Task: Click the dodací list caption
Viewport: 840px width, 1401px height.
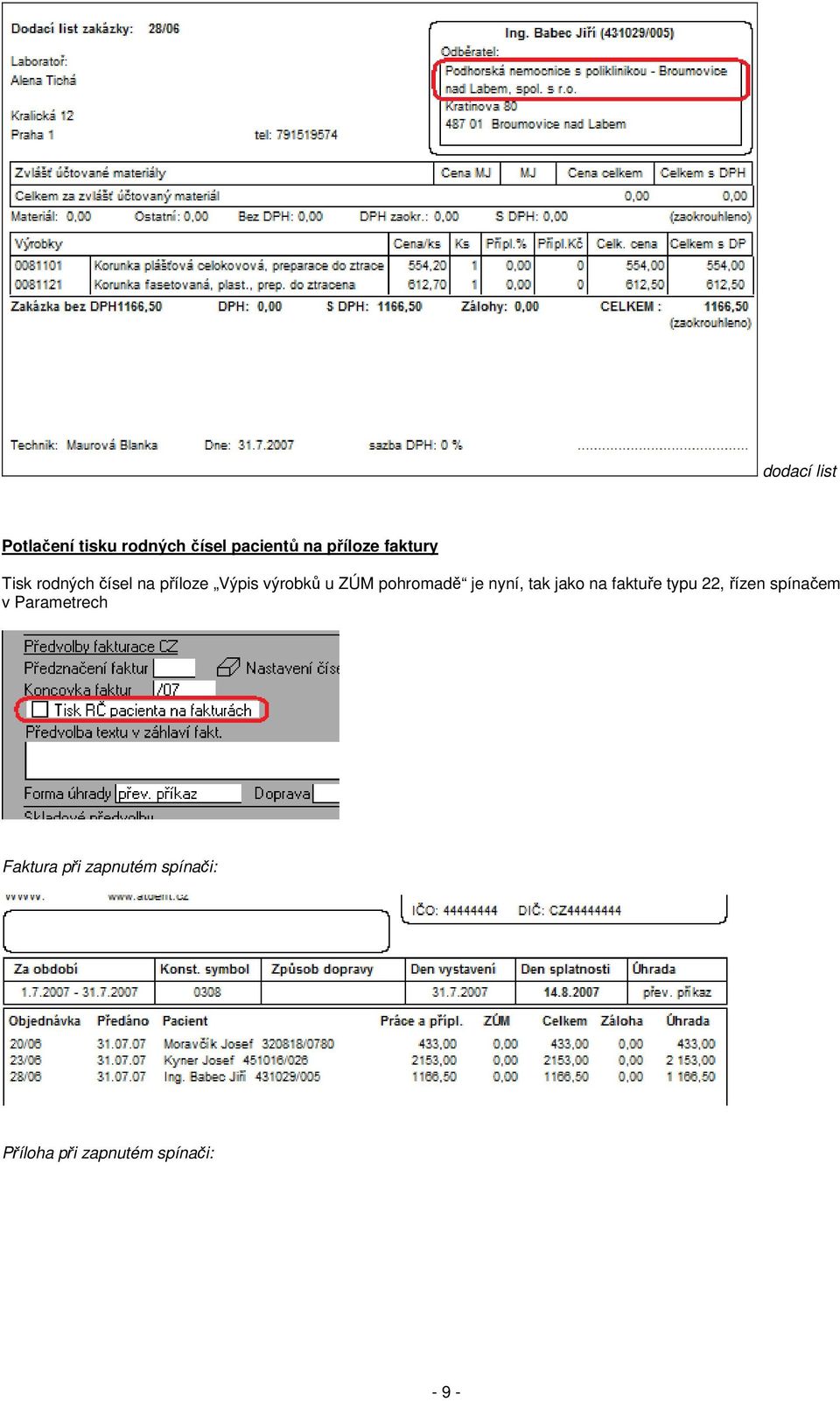Action: (x=800, y=472)
